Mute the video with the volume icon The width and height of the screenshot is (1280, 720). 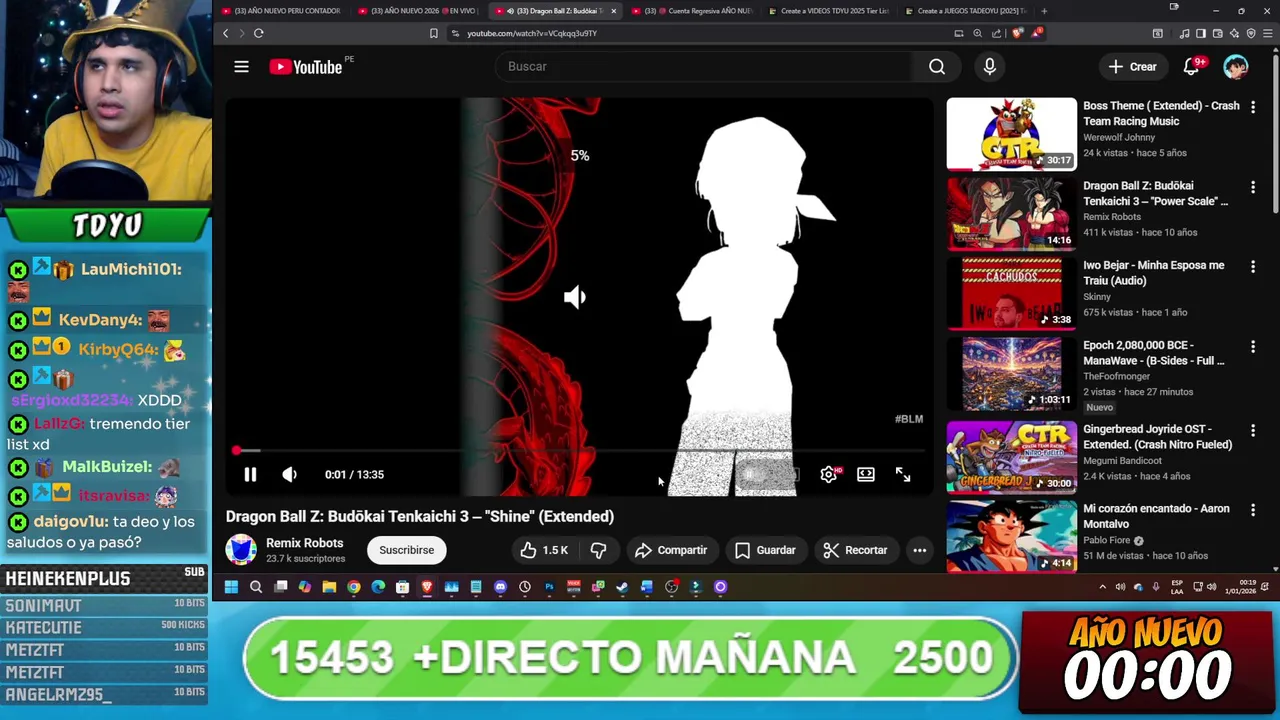click(x=289, y=475)
